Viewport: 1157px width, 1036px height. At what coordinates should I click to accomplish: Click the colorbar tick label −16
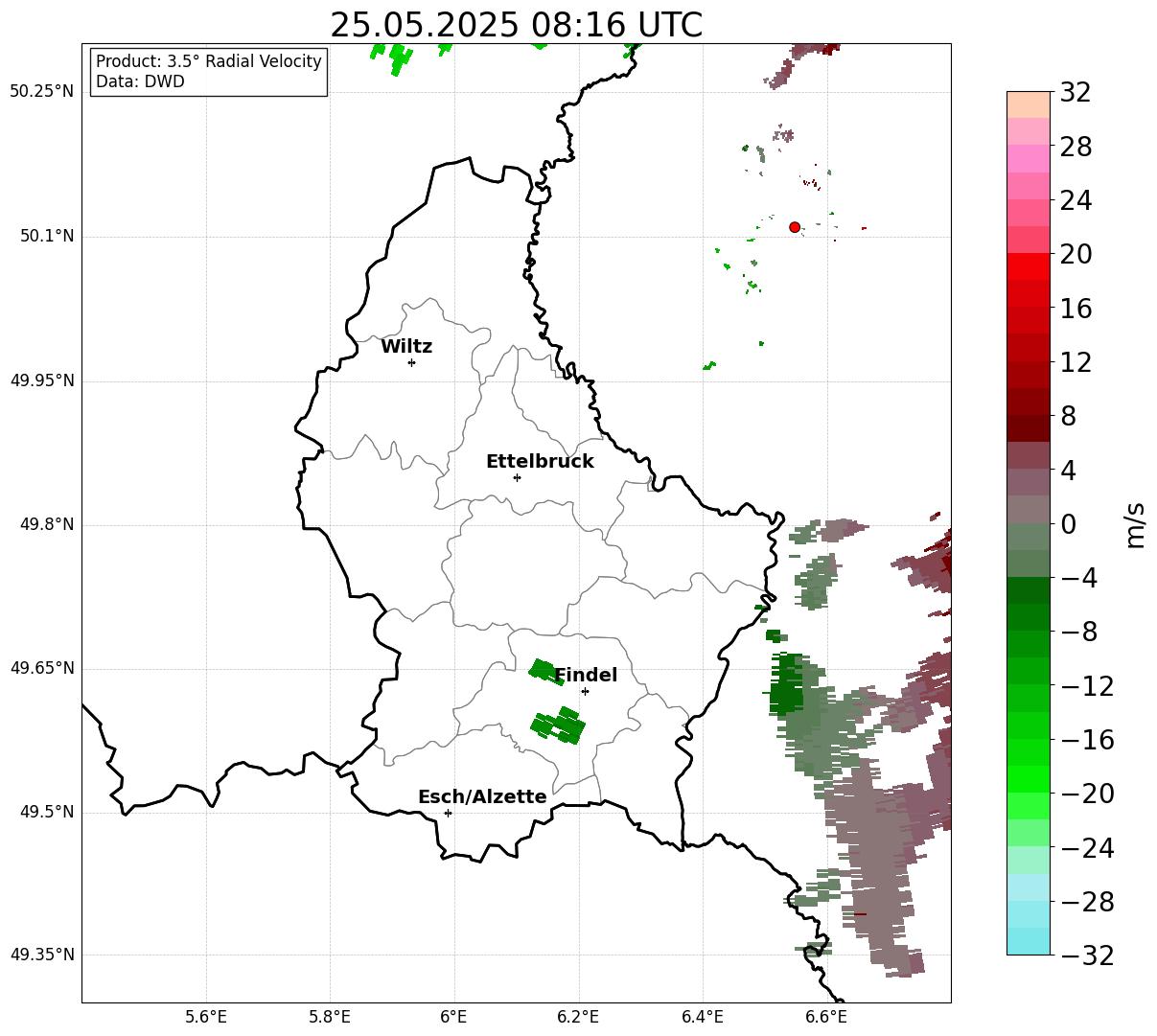coord(1086,740)
